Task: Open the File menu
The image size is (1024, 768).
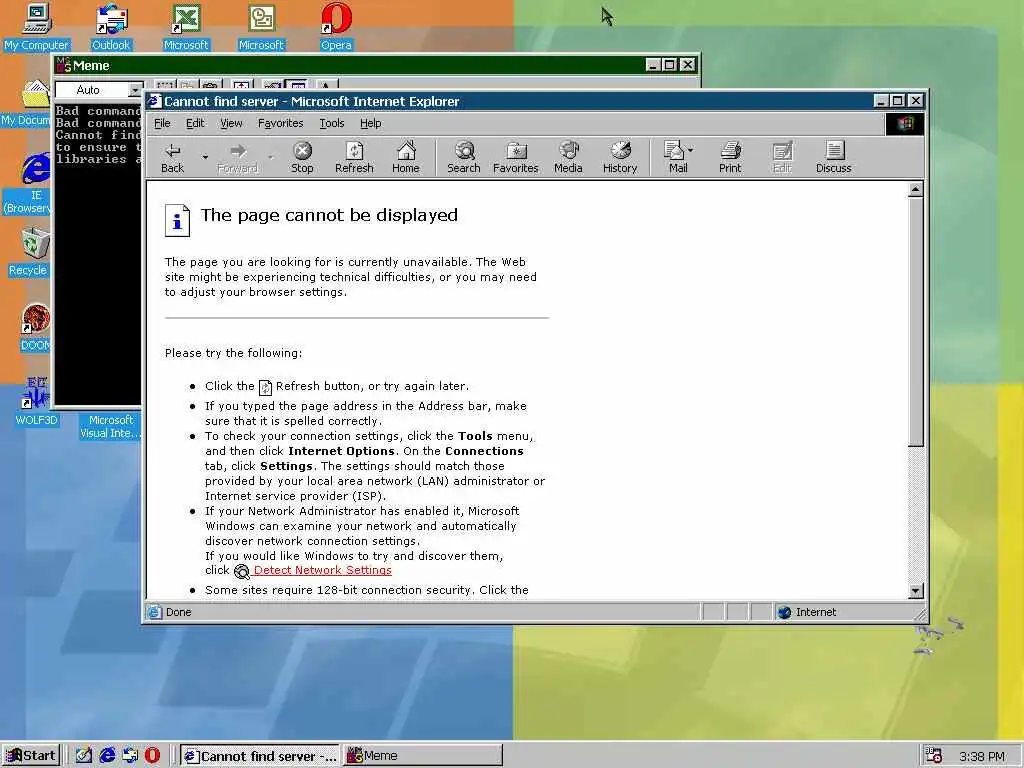Action: click(162, 123)
